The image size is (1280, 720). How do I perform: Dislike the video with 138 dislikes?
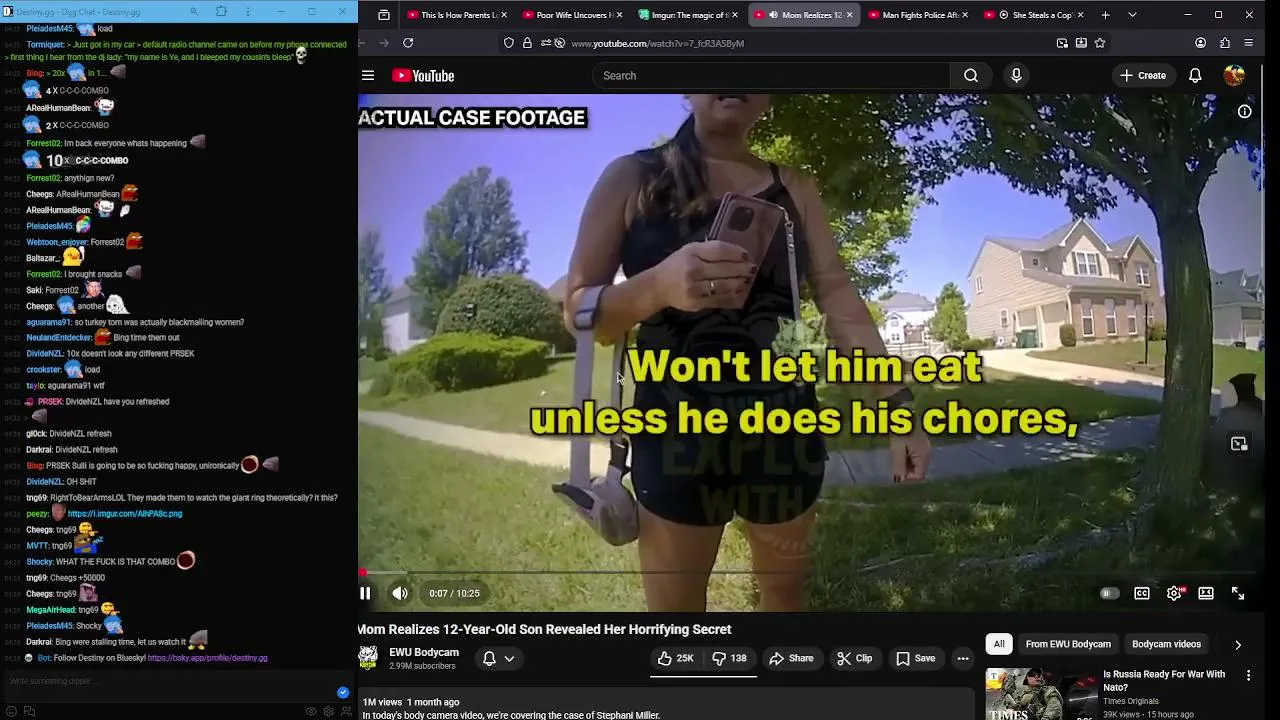click(729, 658)
